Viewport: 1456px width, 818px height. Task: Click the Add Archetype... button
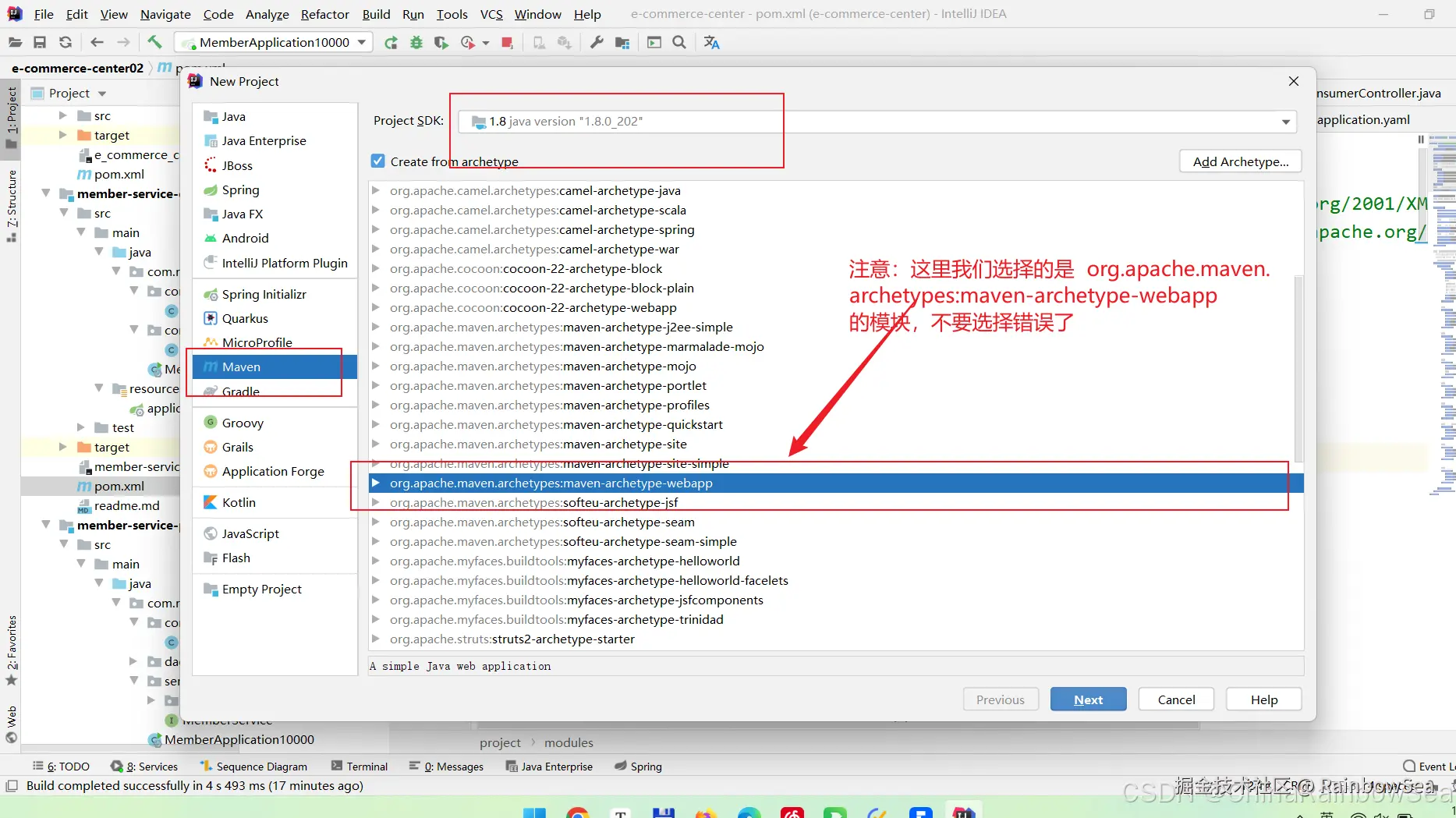click(x=1241, y=161)
